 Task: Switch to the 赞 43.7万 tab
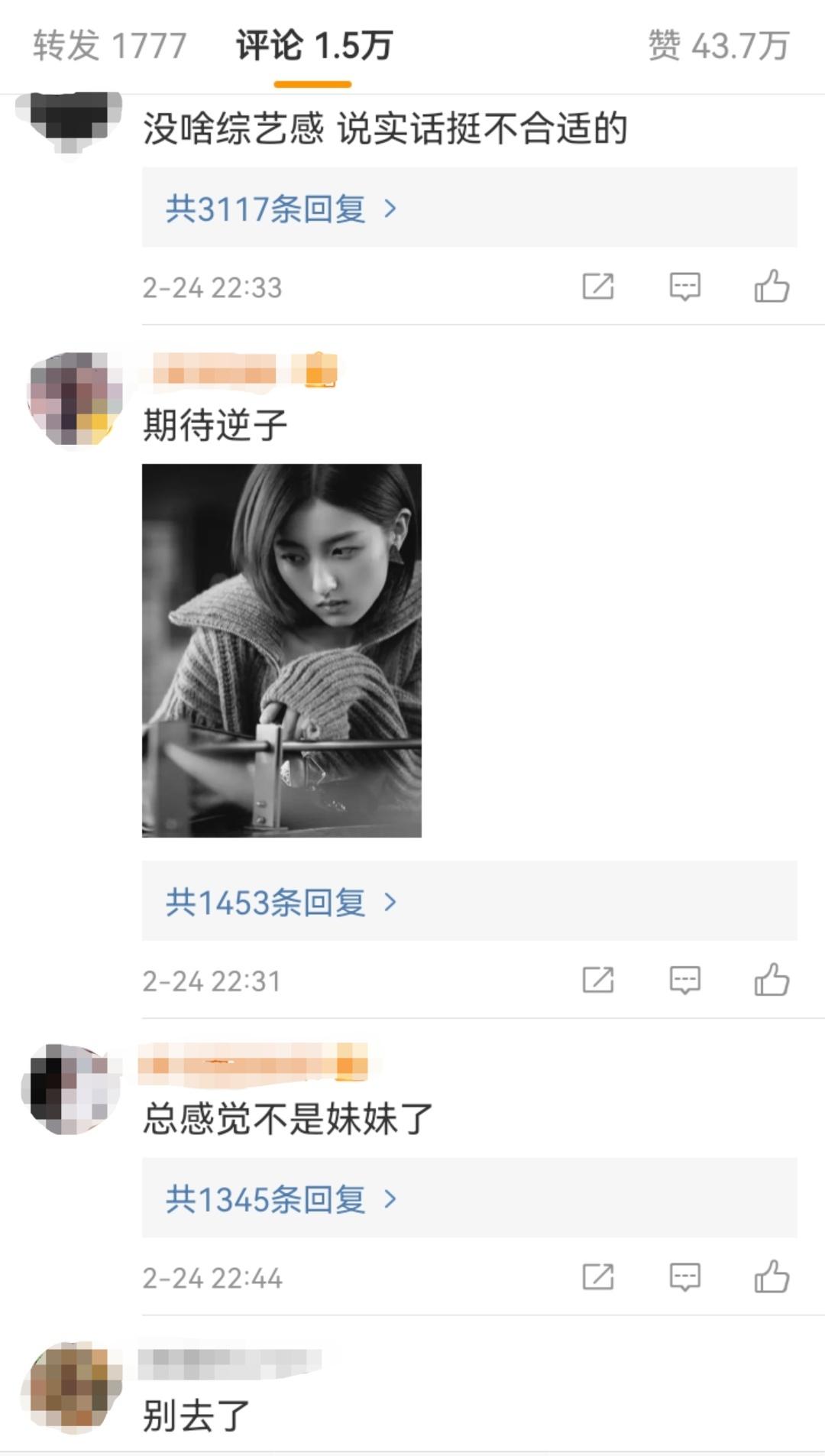pos(718,46)
